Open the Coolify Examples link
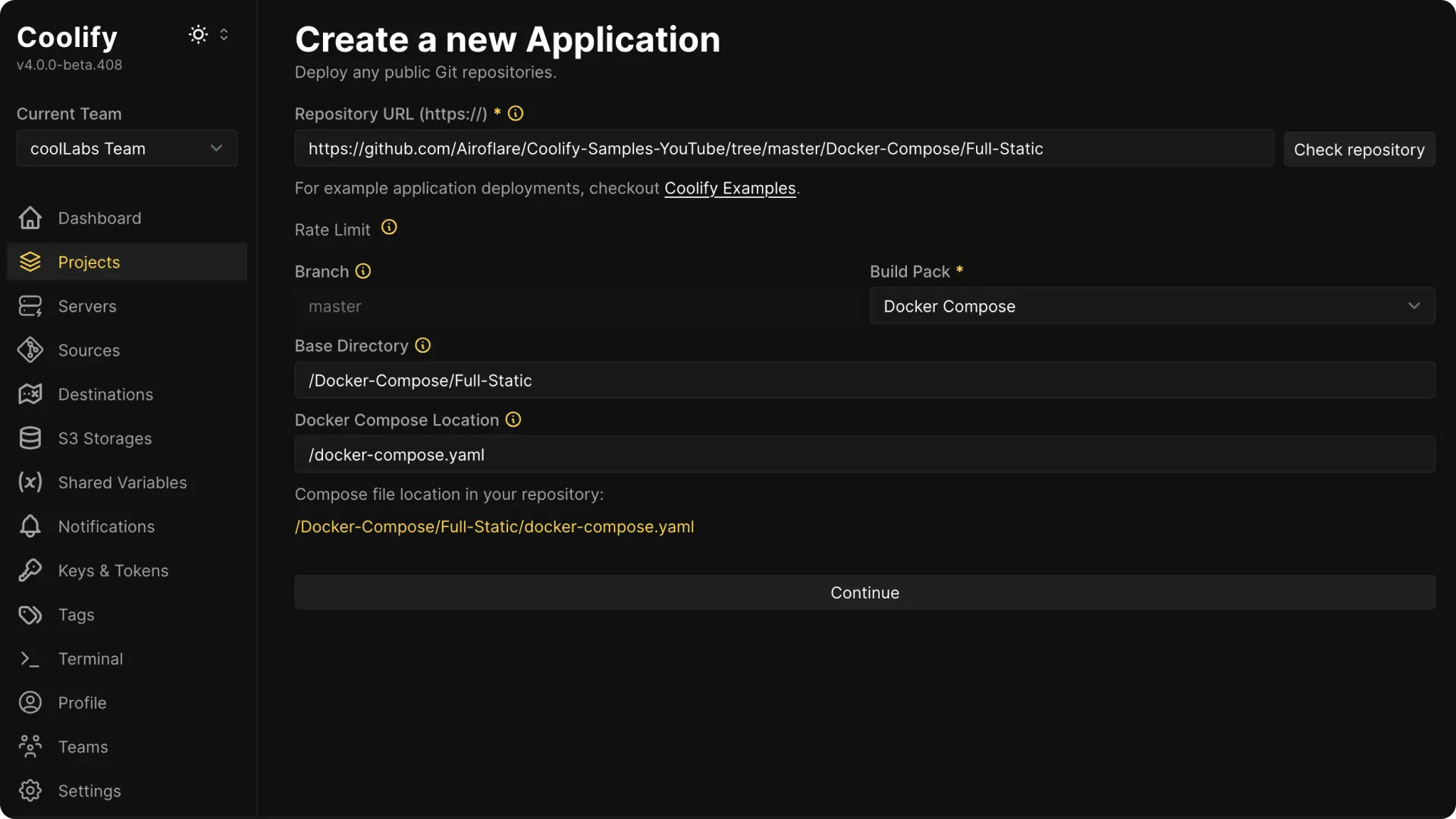 click(730, 188)
